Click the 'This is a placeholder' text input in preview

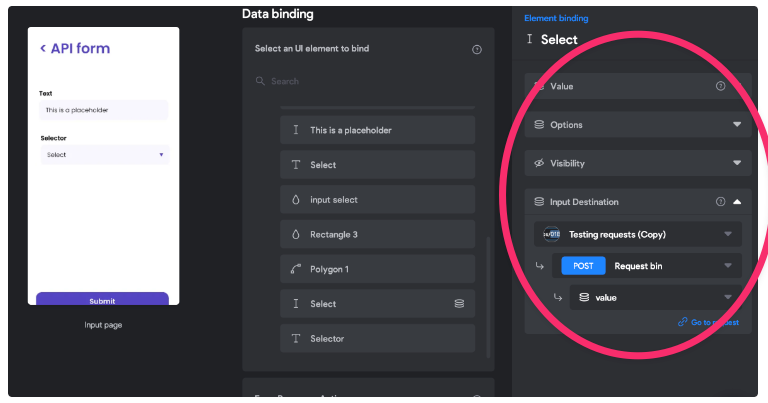pos(103,110)
